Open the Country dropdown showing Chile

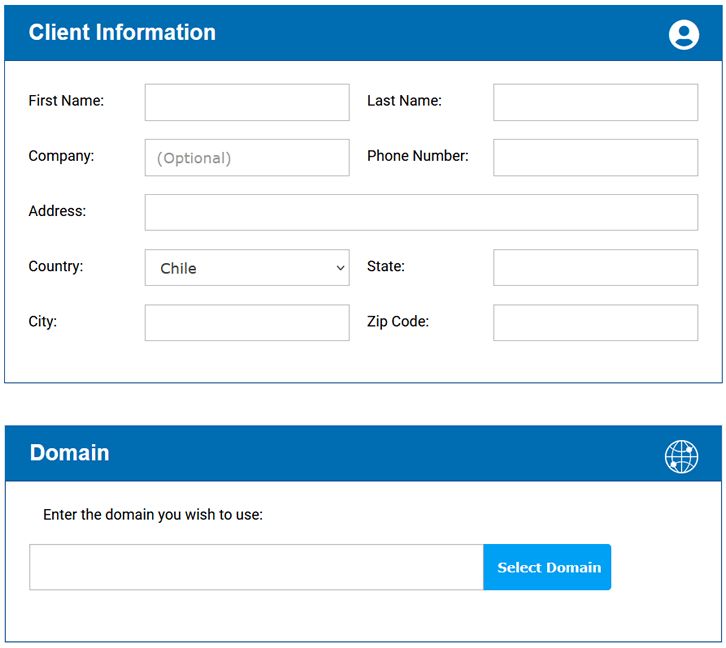coord(247,268)
